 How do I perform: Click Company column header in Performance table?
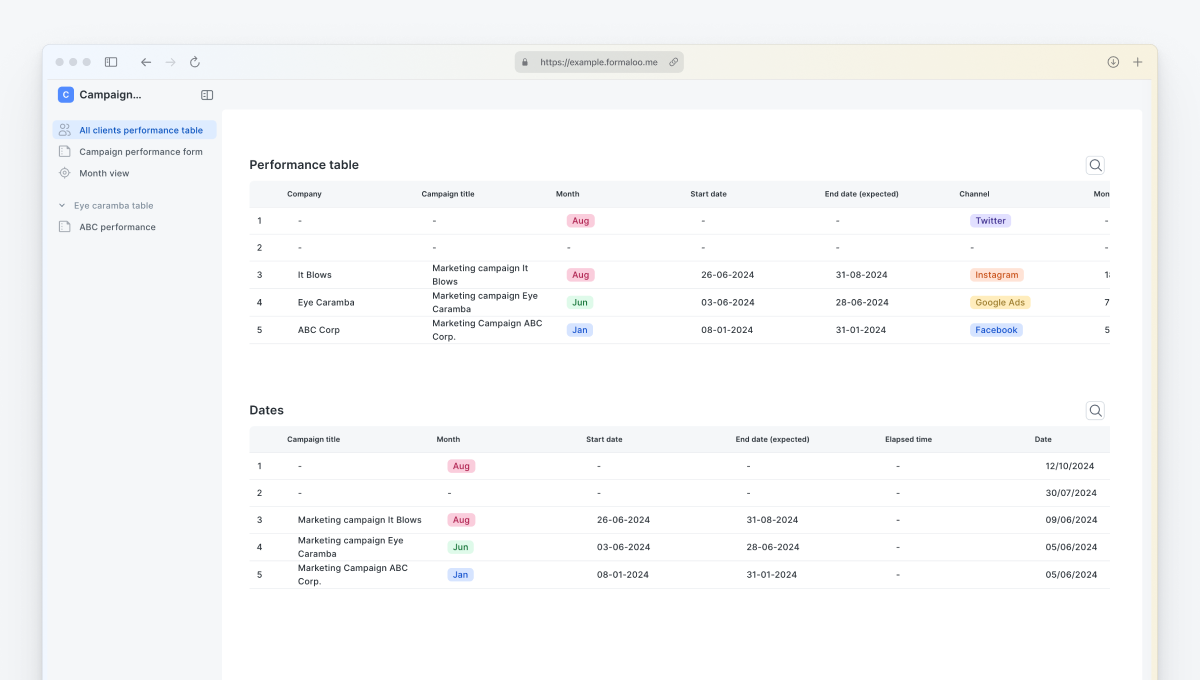coord(304,194)
